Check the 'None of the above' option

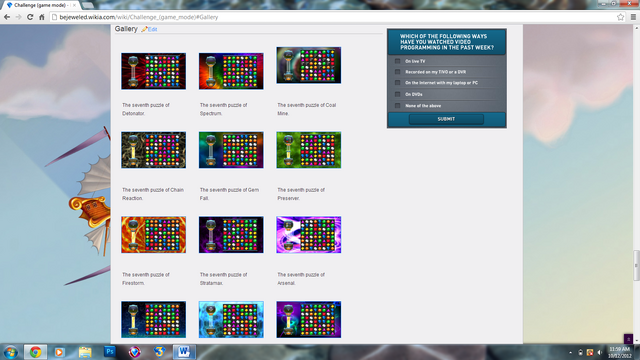[397, 106]
